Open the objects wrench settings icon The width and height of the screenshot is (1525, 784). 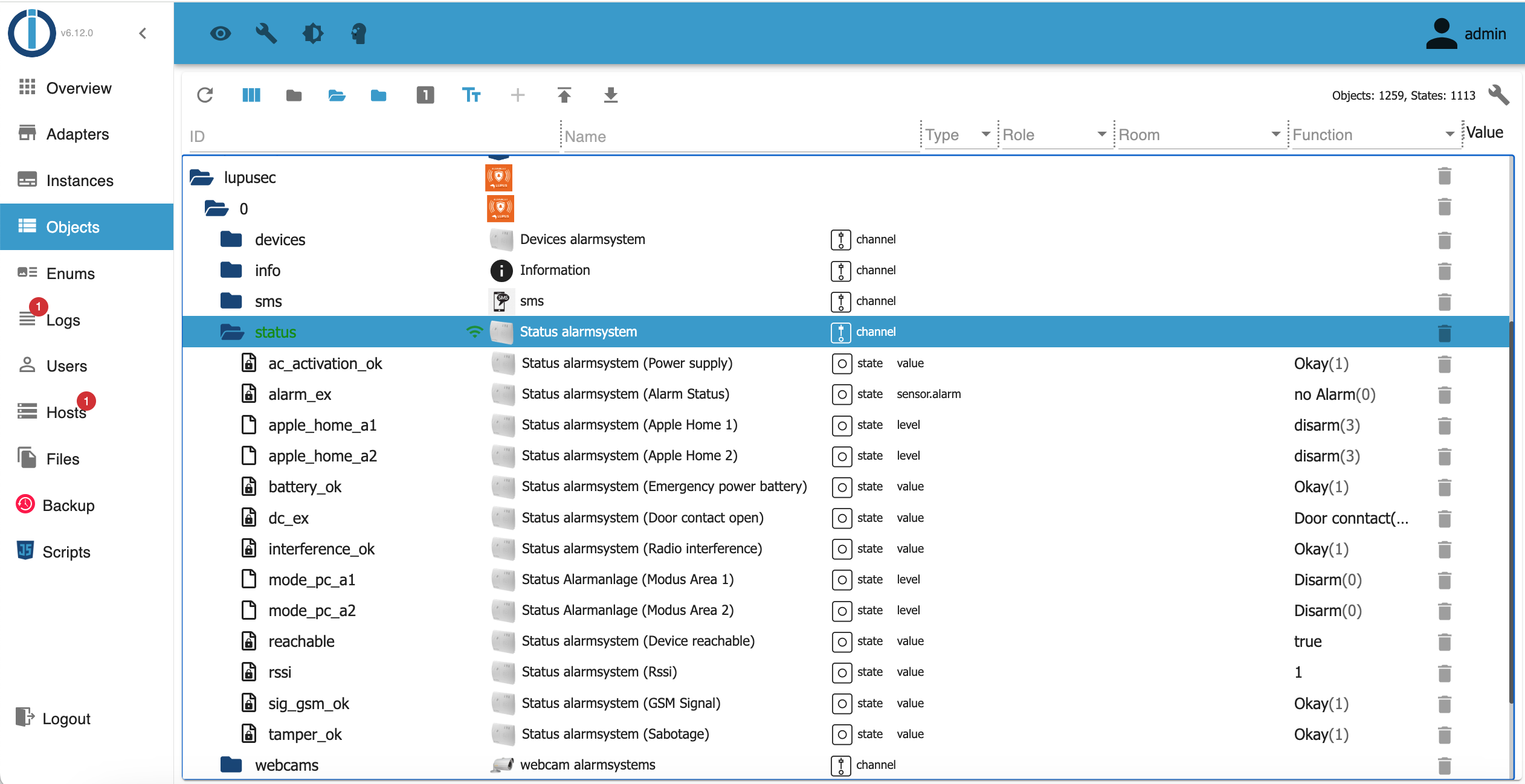[x=1498, y=95]
